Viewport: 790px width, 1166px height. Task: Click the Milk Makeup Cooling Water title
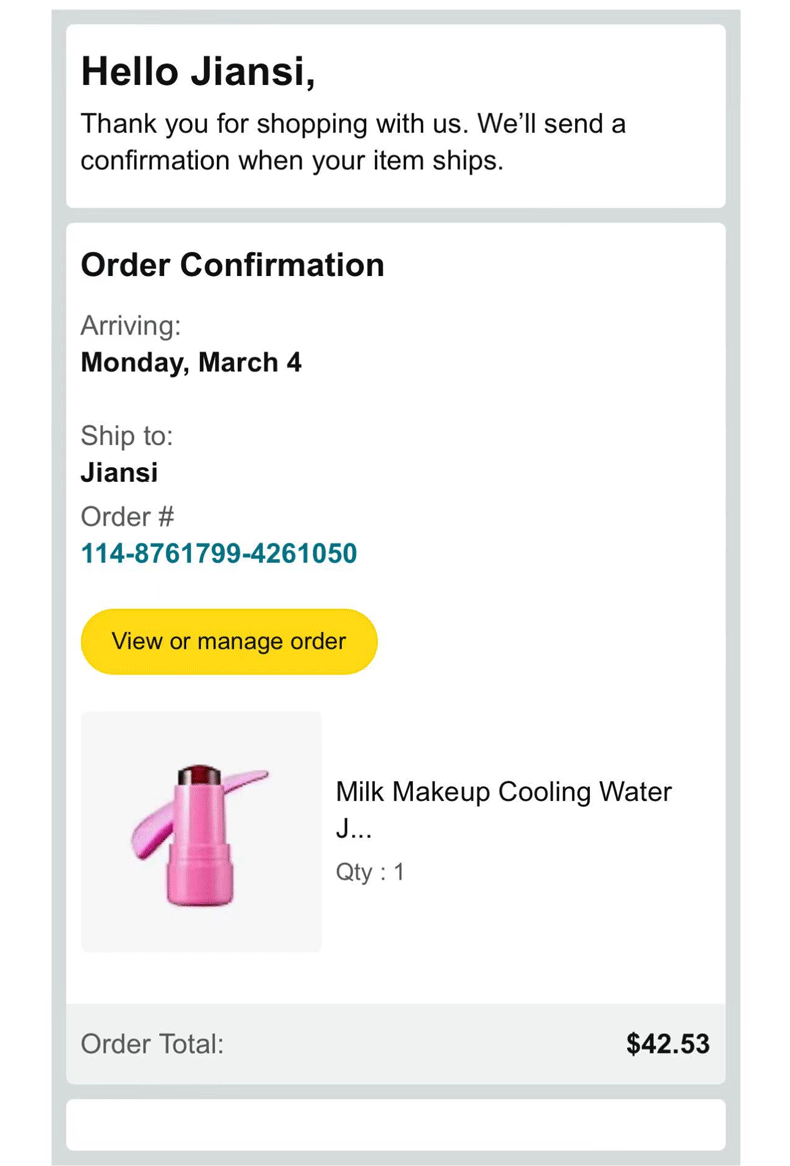[503, 792]
